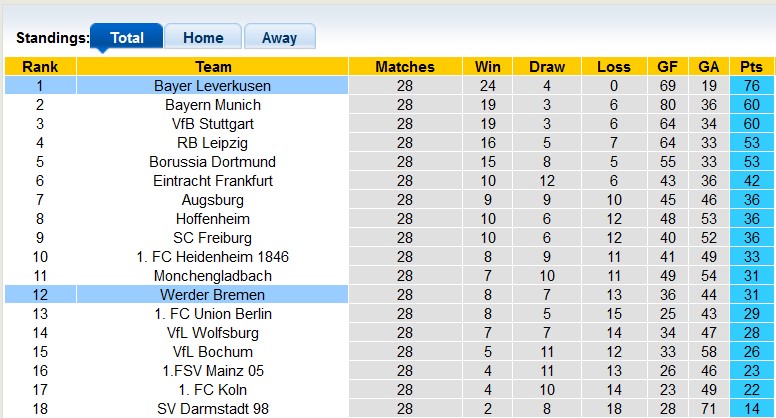Select the Away standings tab

279,38
